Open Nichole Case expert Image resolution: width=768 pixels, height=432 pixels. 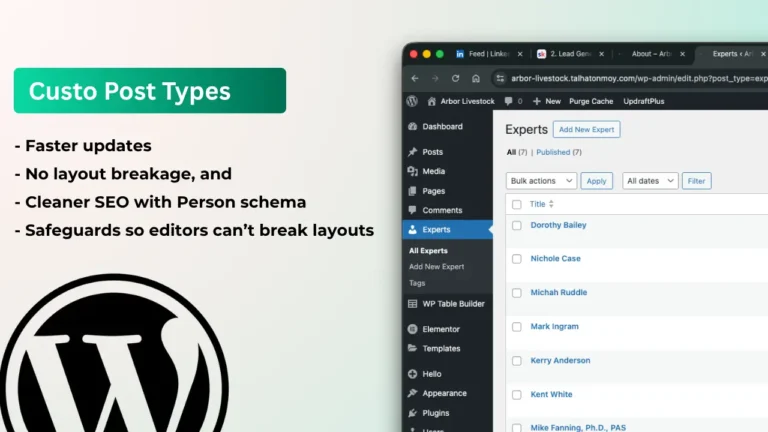[555, 258]
